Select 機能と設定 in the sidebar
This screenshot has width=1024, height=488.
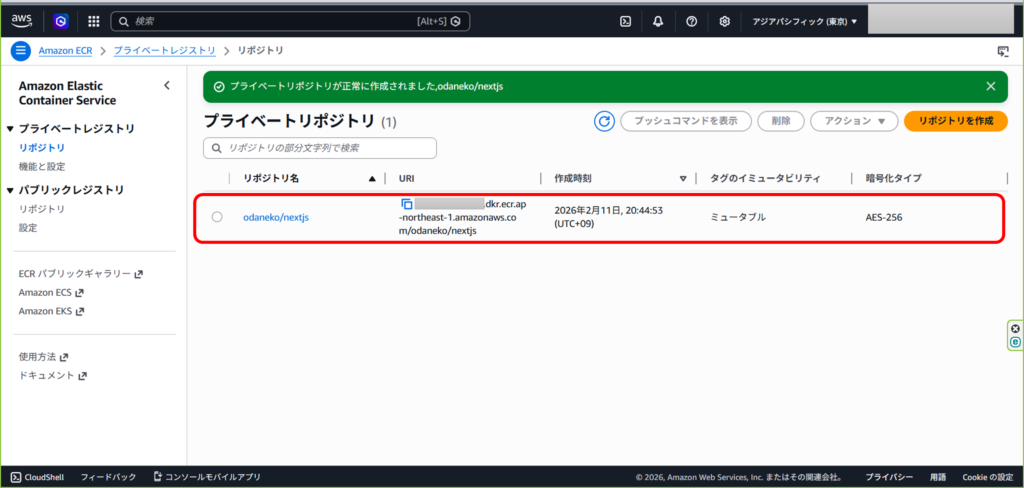tap(42, 166)
